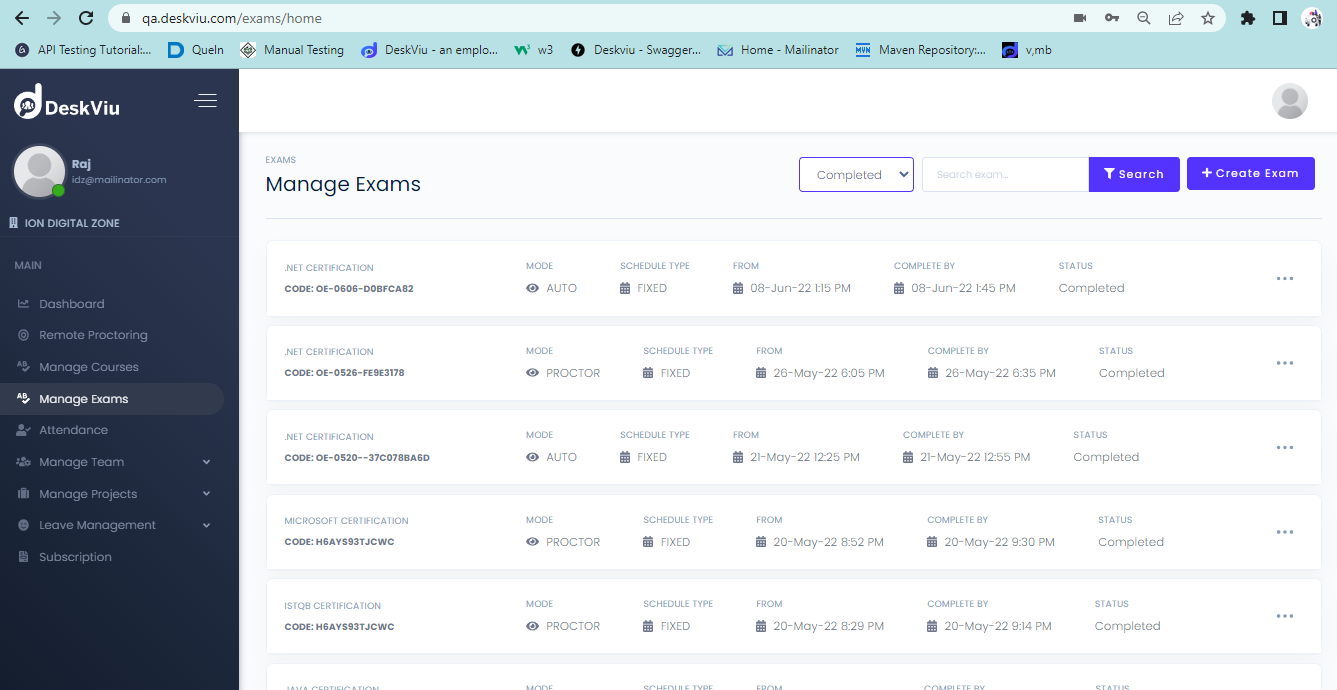Open the Dashboard icon in sidebar

(x=23, y=304)
